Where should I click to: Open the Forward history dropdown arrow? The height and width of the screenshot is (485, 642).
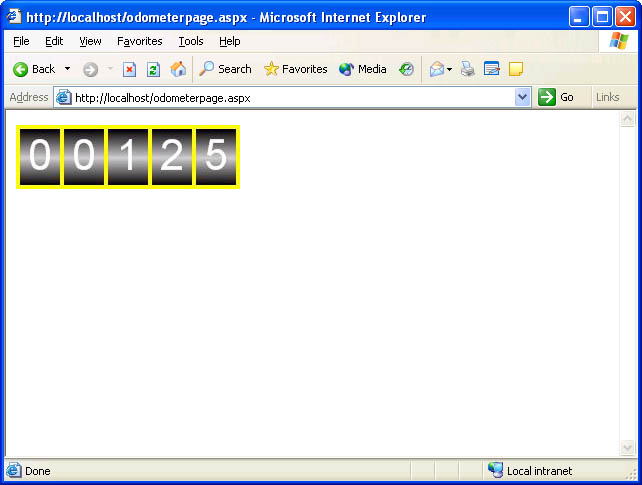[110, 69]
